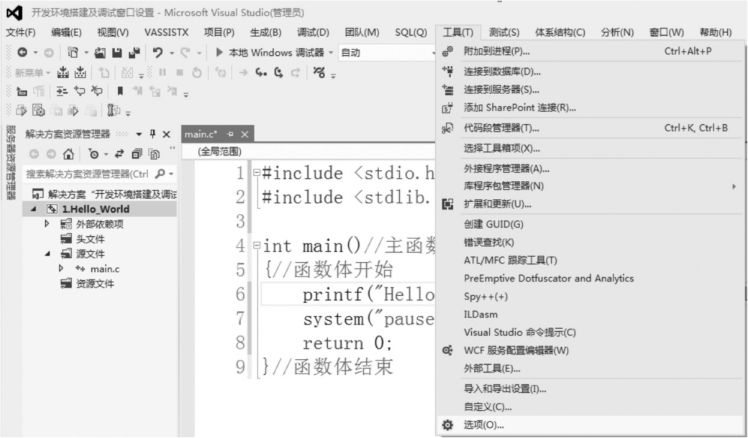
Task: Open the VASSISTX menu
Action: 166,32
